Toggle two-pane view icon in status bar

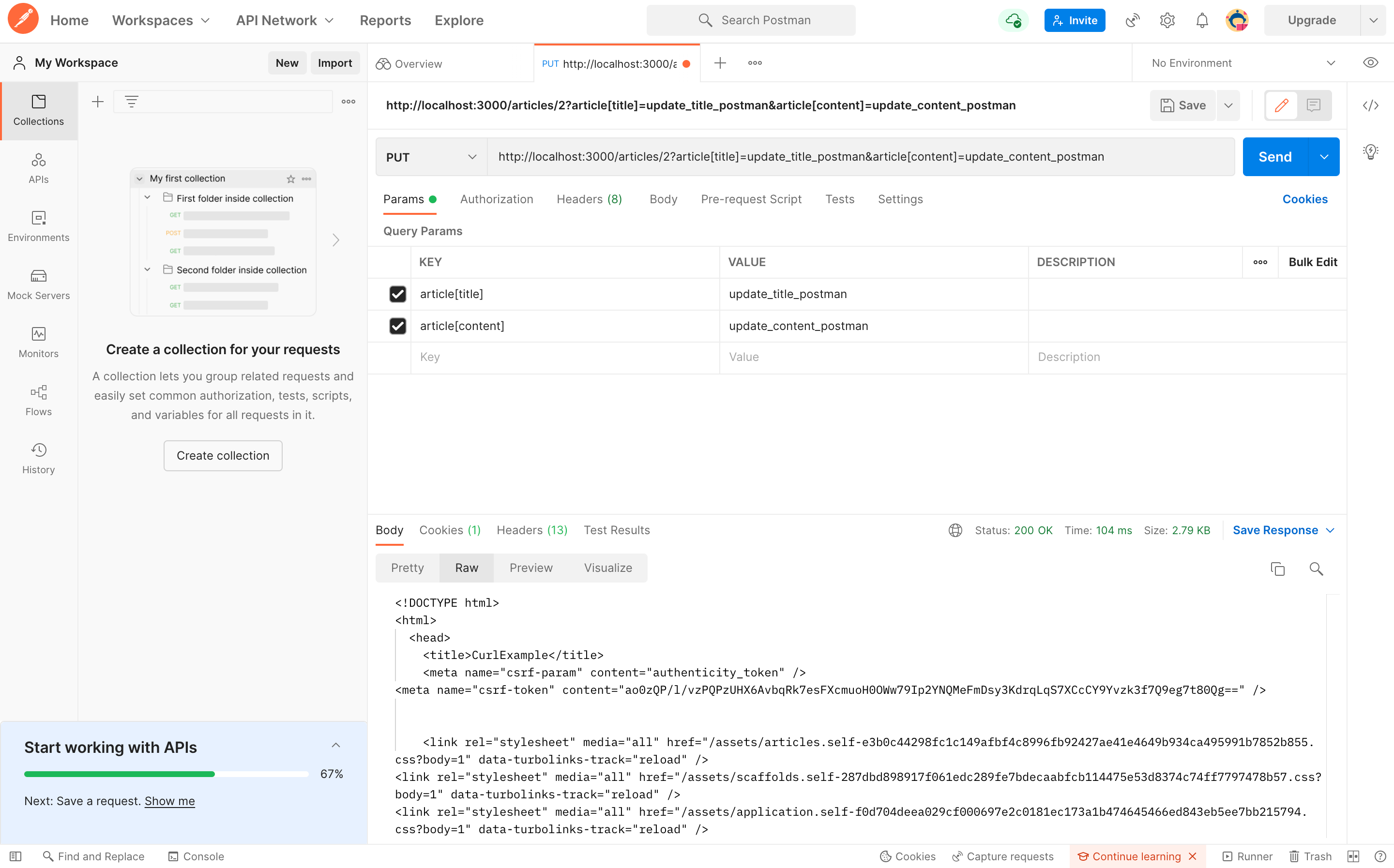[1353, 856]
